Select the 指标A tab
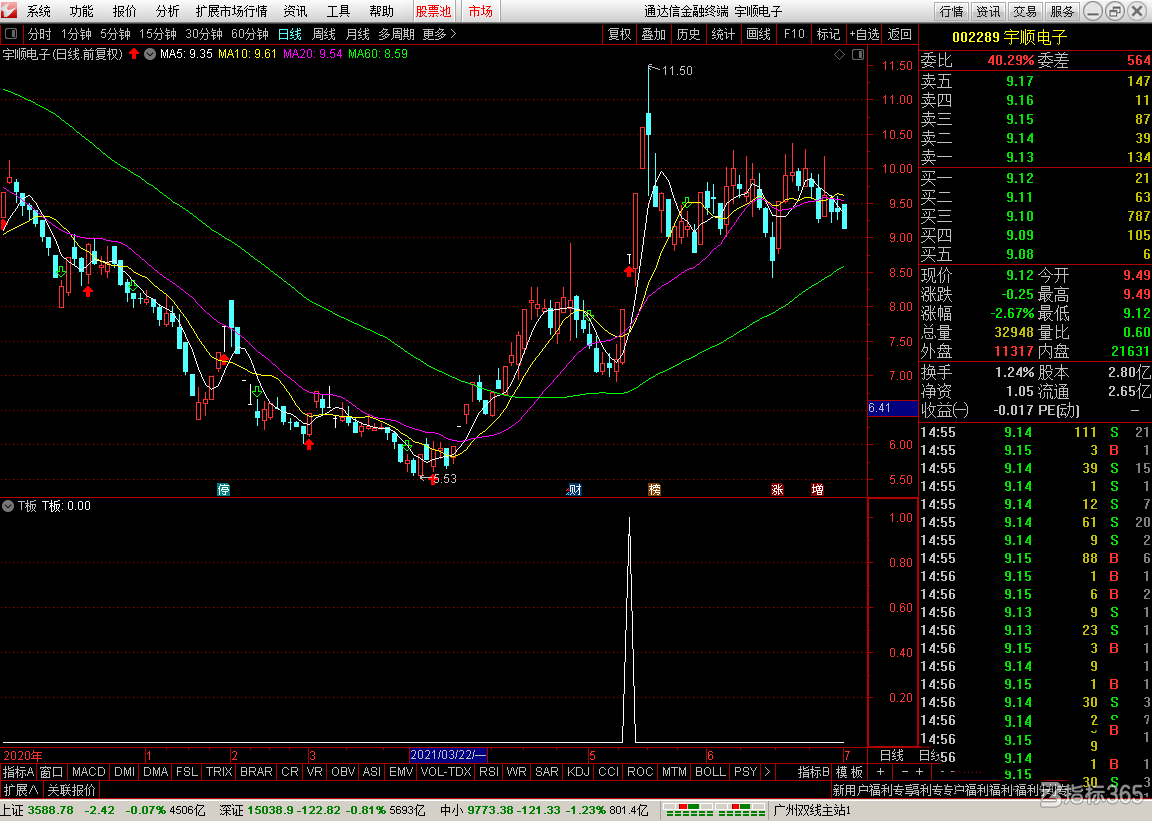The width and height of the screenshot is (1152, 822). tap(18, 772)
